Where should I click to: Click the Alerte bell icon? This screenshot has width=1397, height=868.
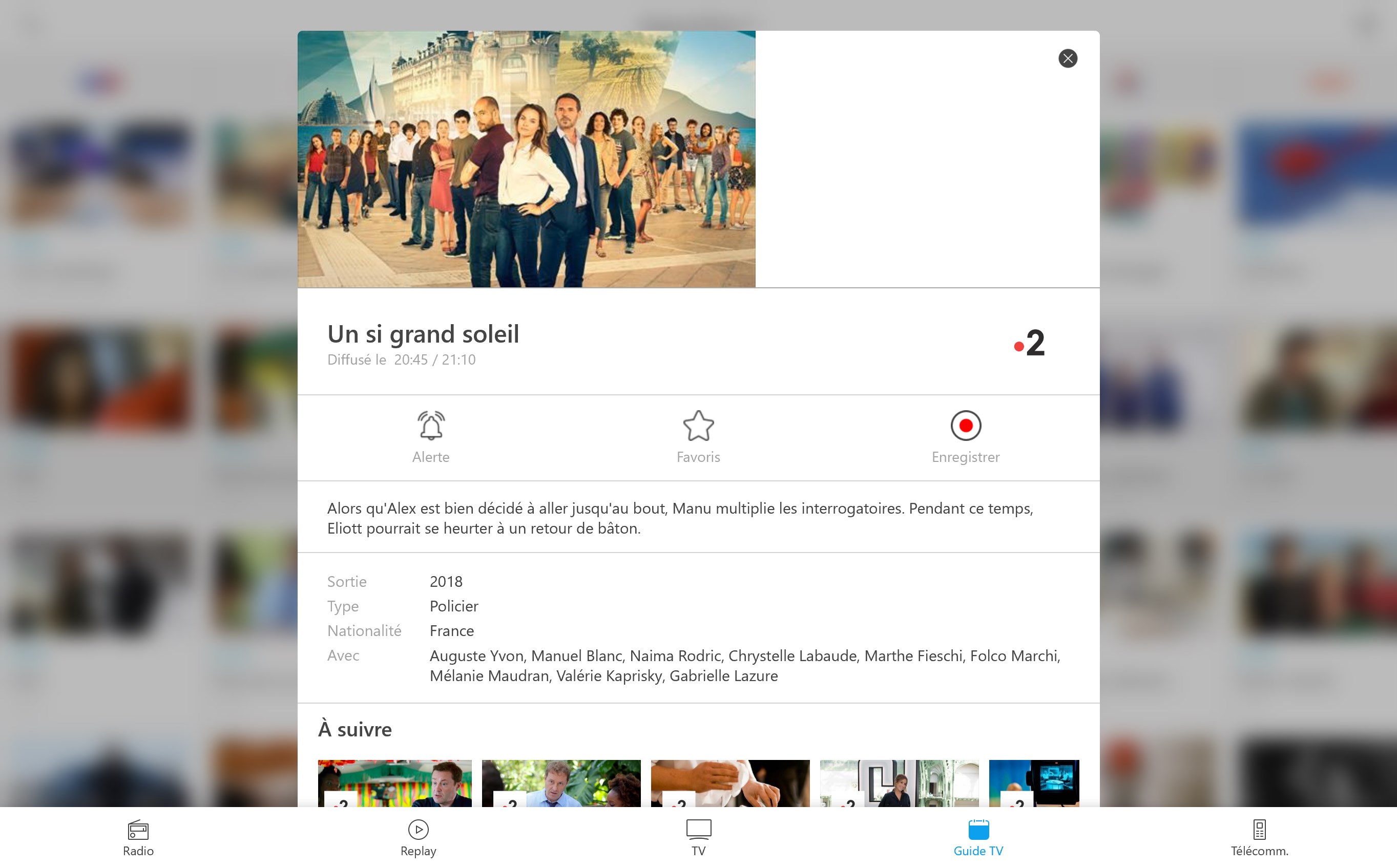click(431, 426)
